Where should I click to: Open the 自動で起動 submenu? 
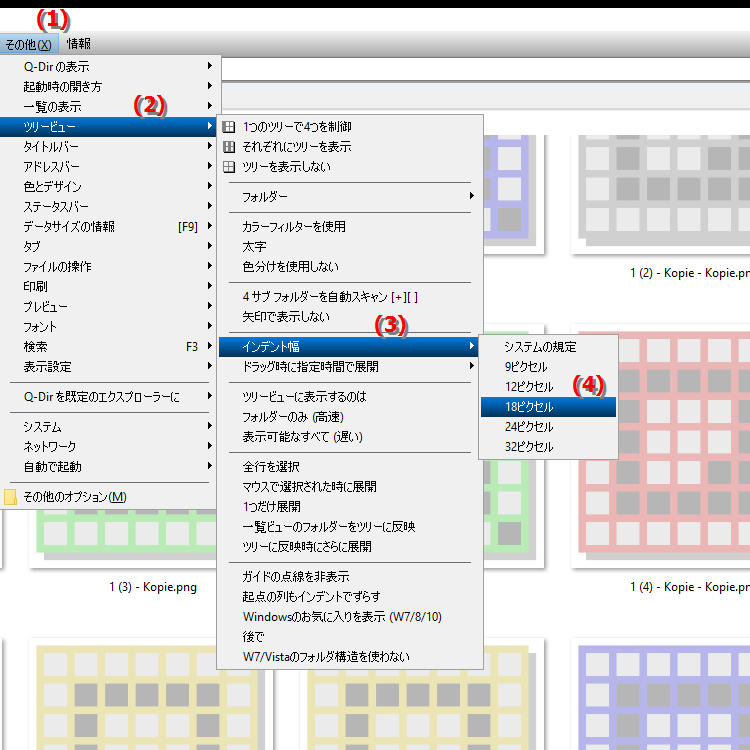[109, 466]
